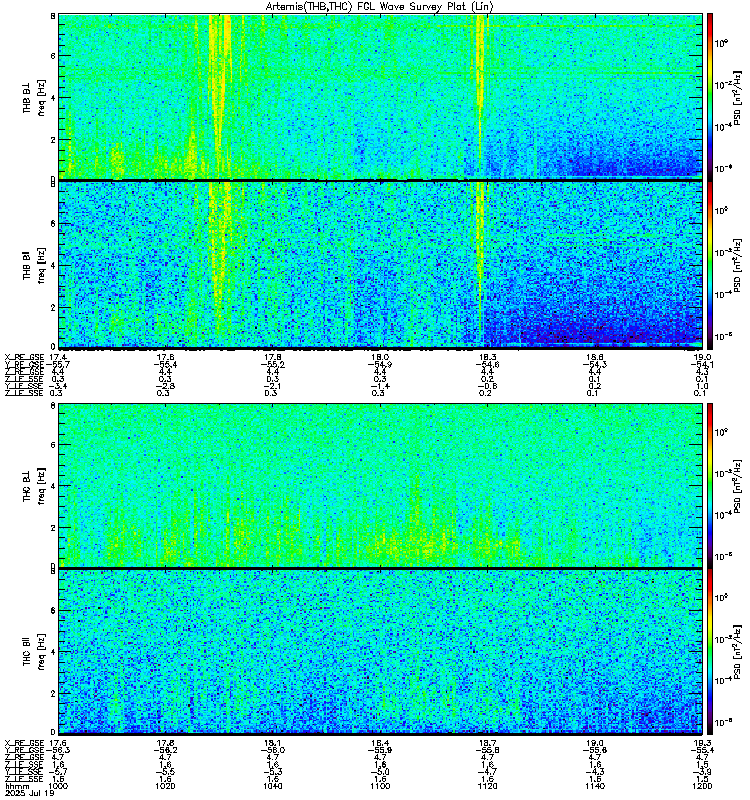Click the PSD label beside the THC B∥ color bar

(737, 652)
